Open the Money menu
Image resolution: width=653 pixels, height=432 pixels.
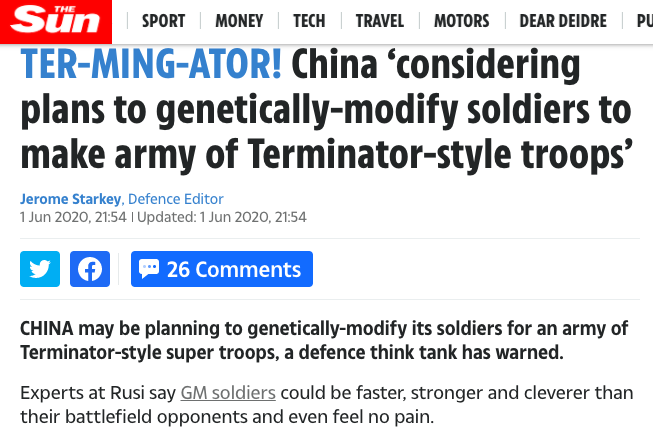(x=239, y=21)
